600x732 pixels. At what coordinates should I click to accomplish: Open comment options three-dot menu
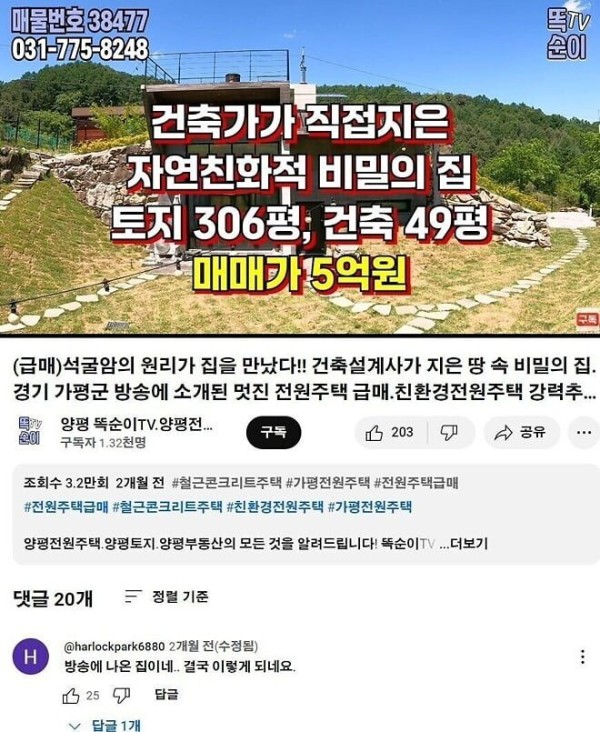tap(583, 657)
